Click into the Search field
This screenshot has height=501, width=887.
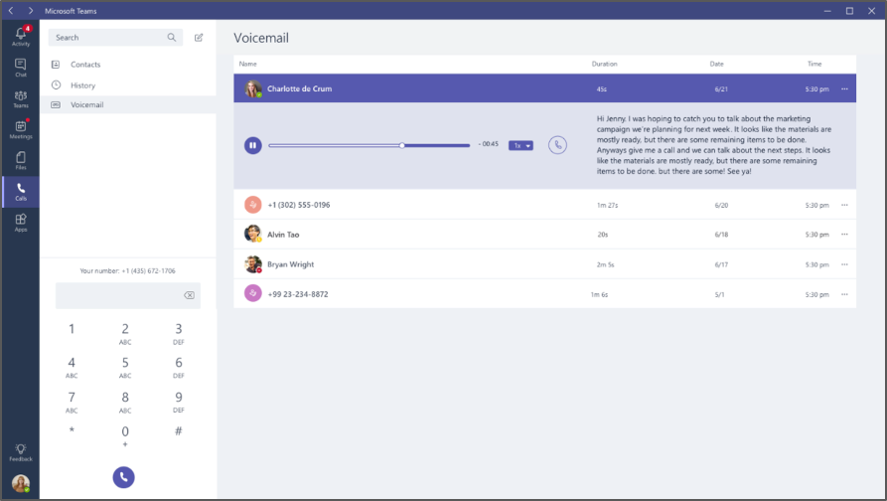[115, 37]
